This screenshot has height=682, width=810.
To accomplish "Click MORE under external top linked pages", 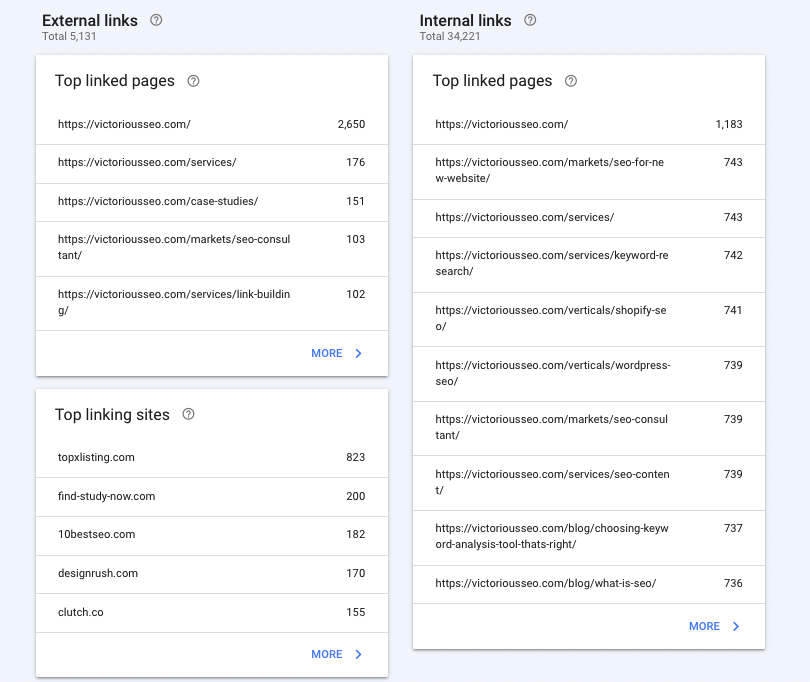I will pyautogui.click(x=326, y=353).
